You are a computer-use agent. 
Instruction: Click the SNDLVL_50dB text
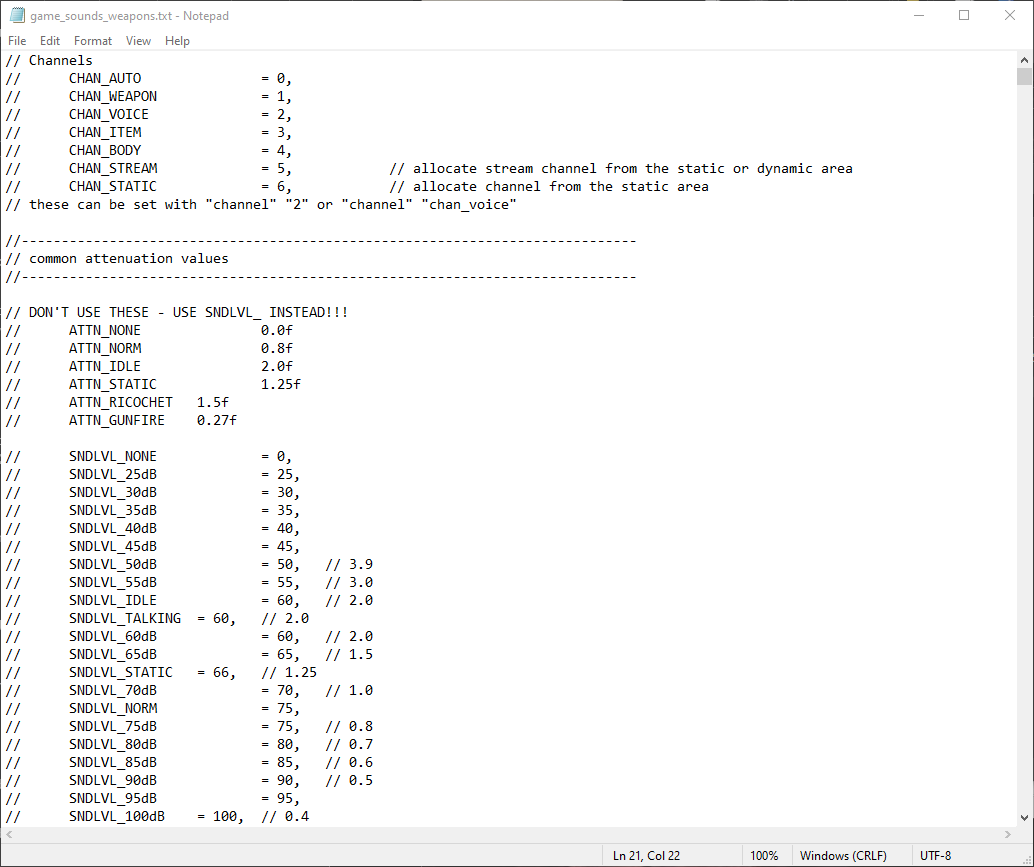point(113,564)
